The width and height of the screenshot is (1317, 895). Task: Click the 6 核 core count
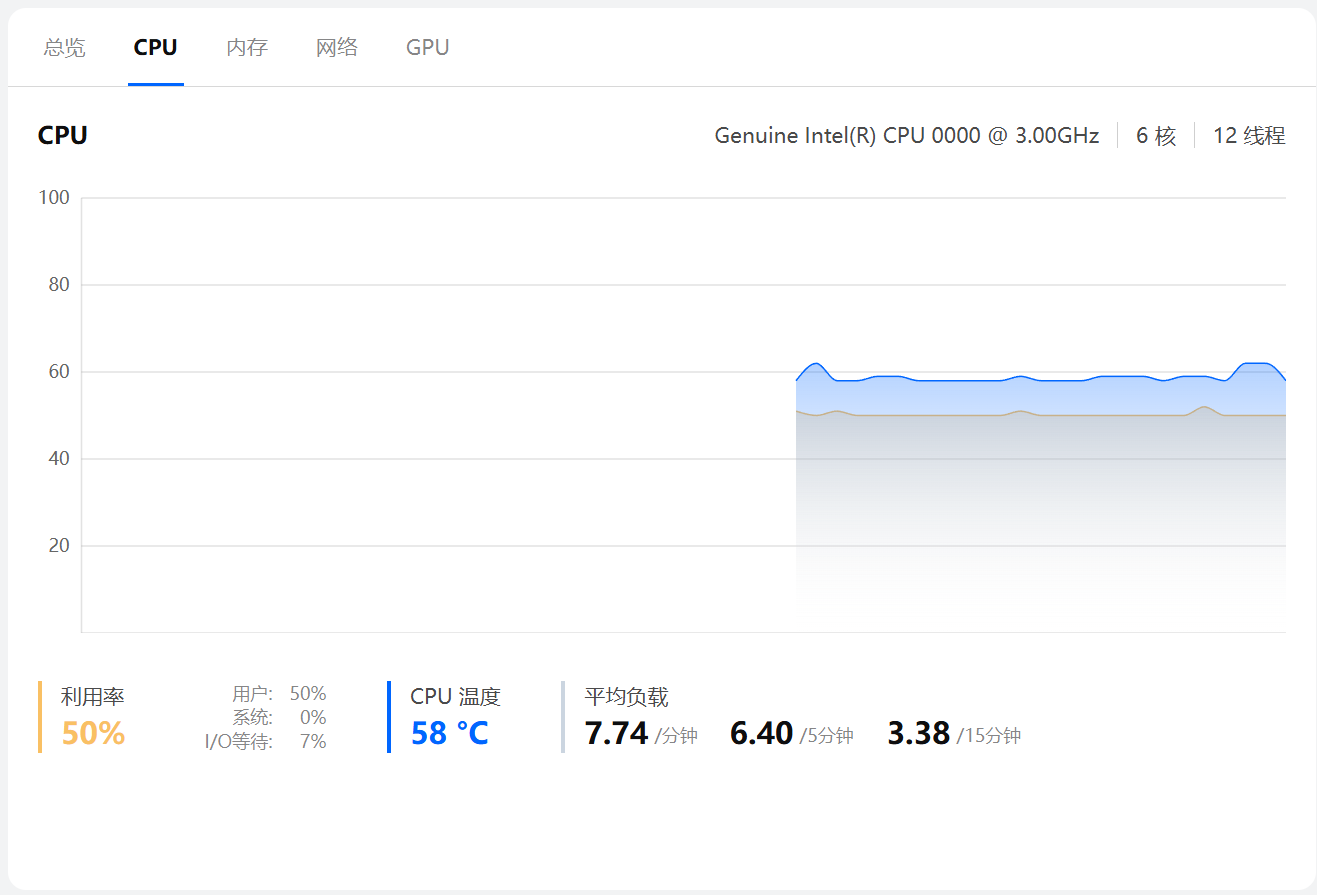(1156, 136)
